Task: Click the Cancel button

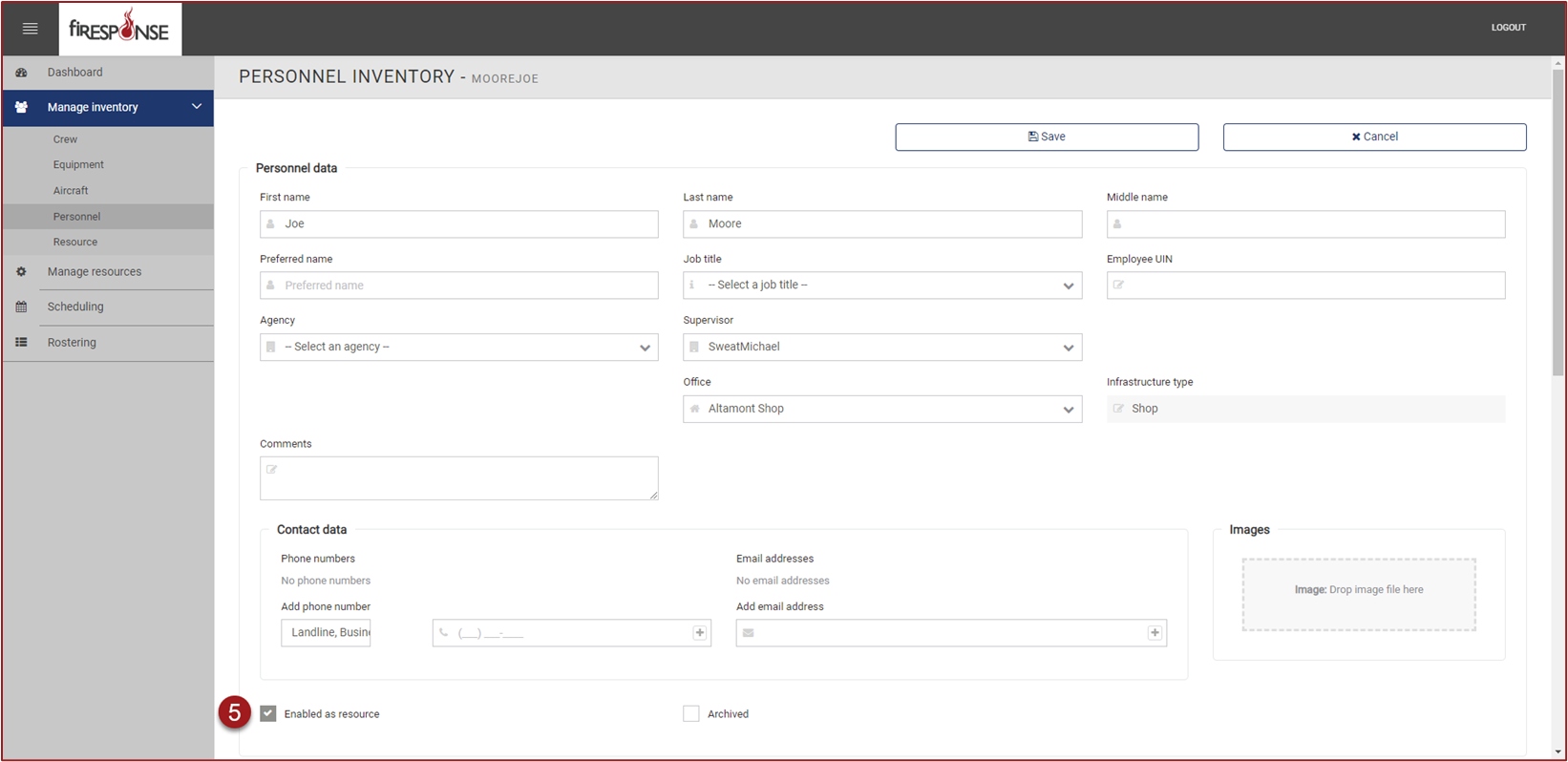Action: pos(1374,137)
